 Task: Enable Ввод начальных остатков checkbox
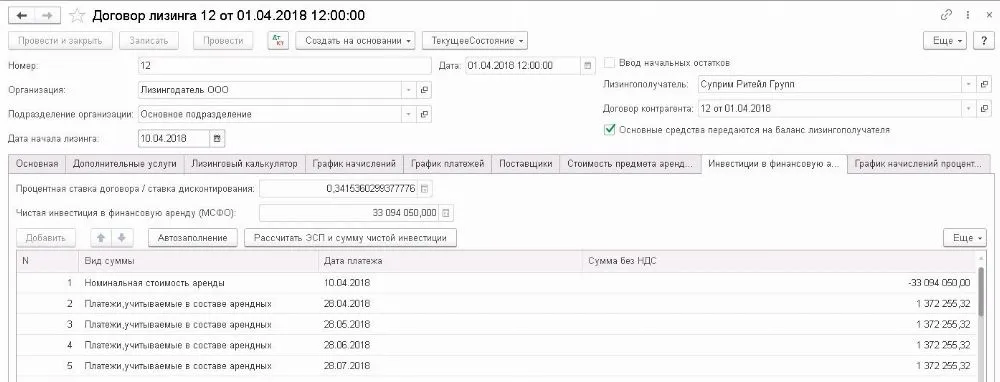(x=610, y=63)
